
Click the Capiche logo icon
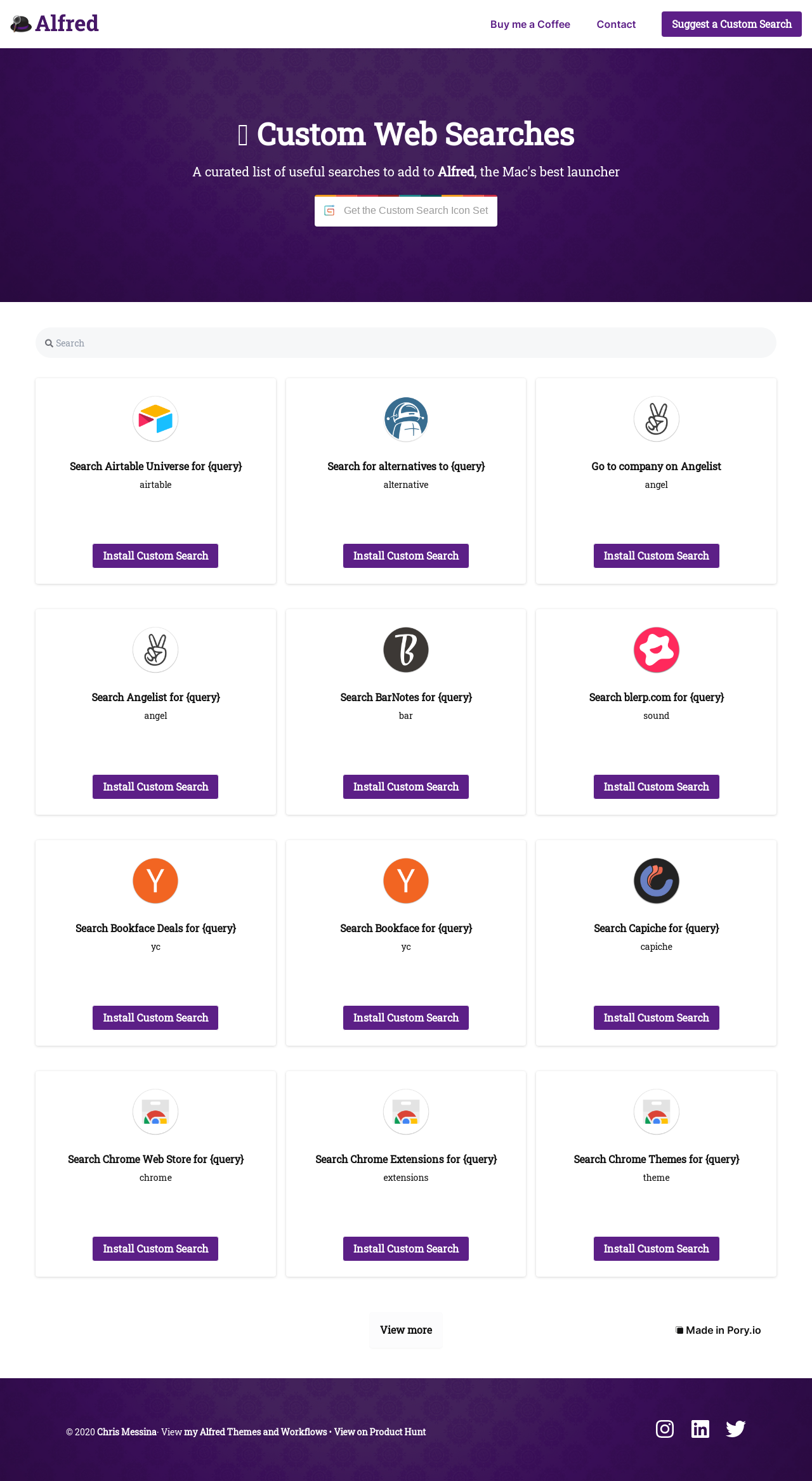pyautogui.click(x=657, y=881)
